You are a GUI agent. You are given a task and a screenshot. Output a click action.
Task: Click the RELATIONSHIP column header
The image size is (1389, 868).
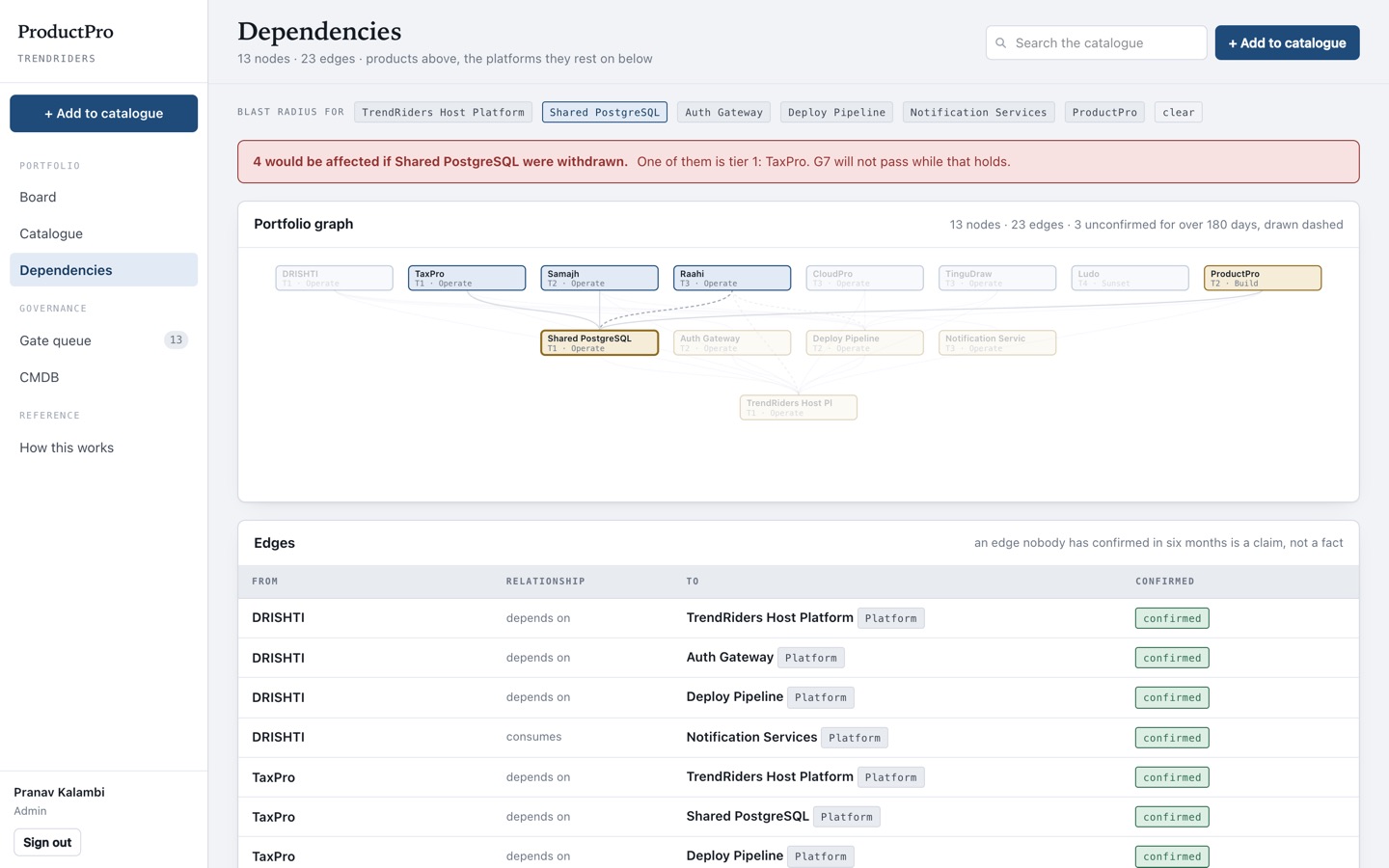pyautogui.click(x=546, y=582)
